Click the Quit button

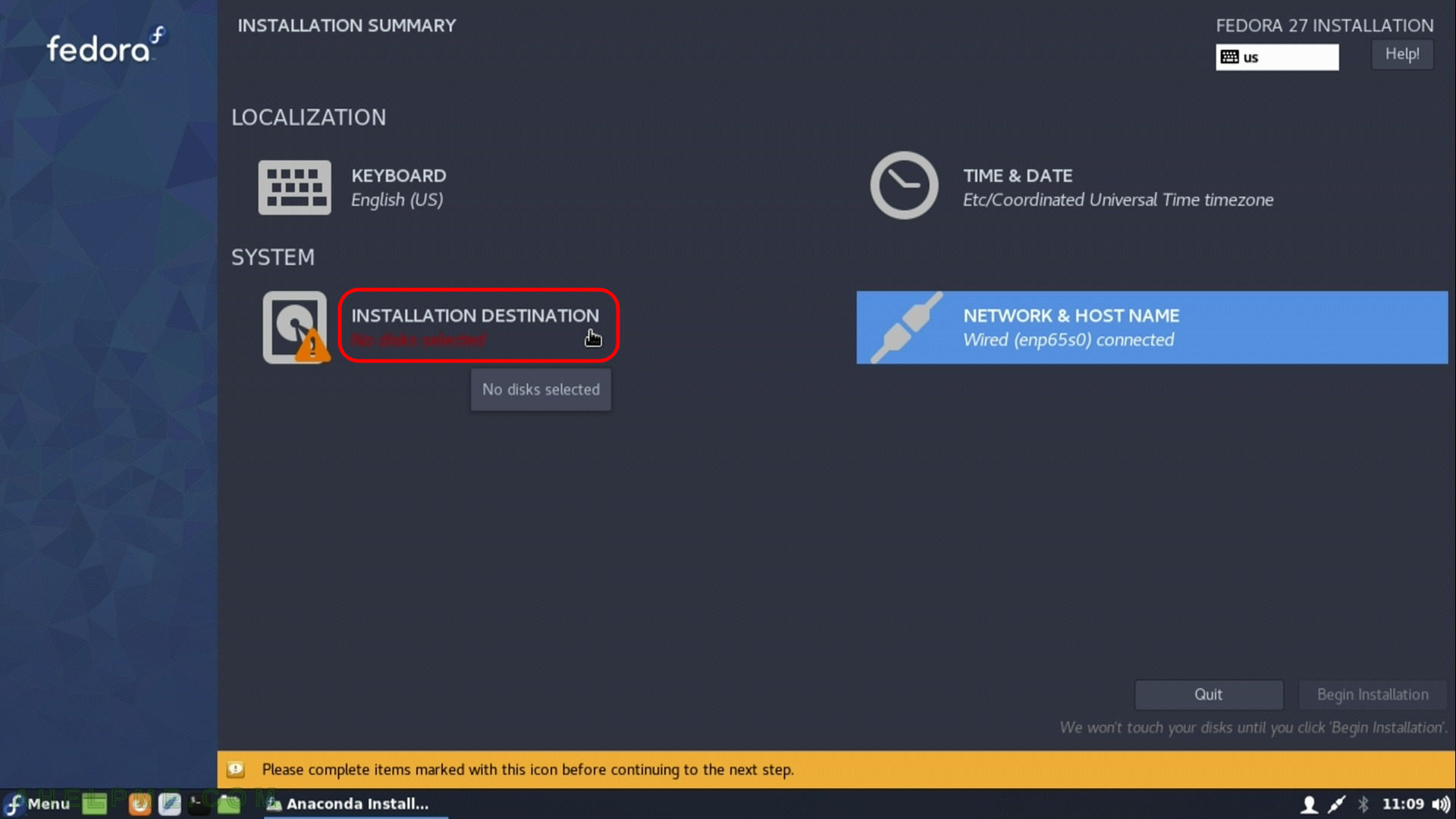[x=1208, y=695]
